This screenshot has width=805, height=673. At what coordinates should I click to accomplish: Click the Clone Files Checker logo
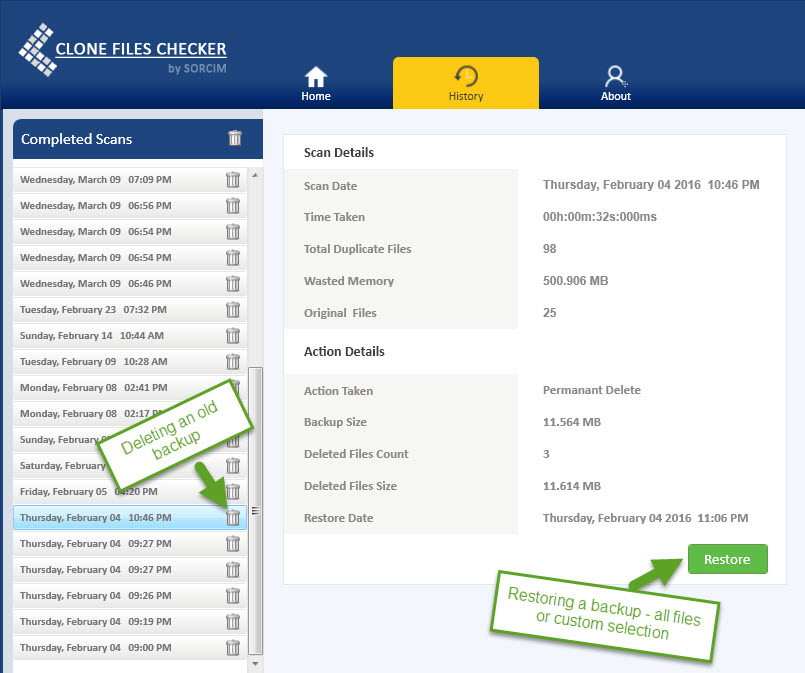click(122, 52)
